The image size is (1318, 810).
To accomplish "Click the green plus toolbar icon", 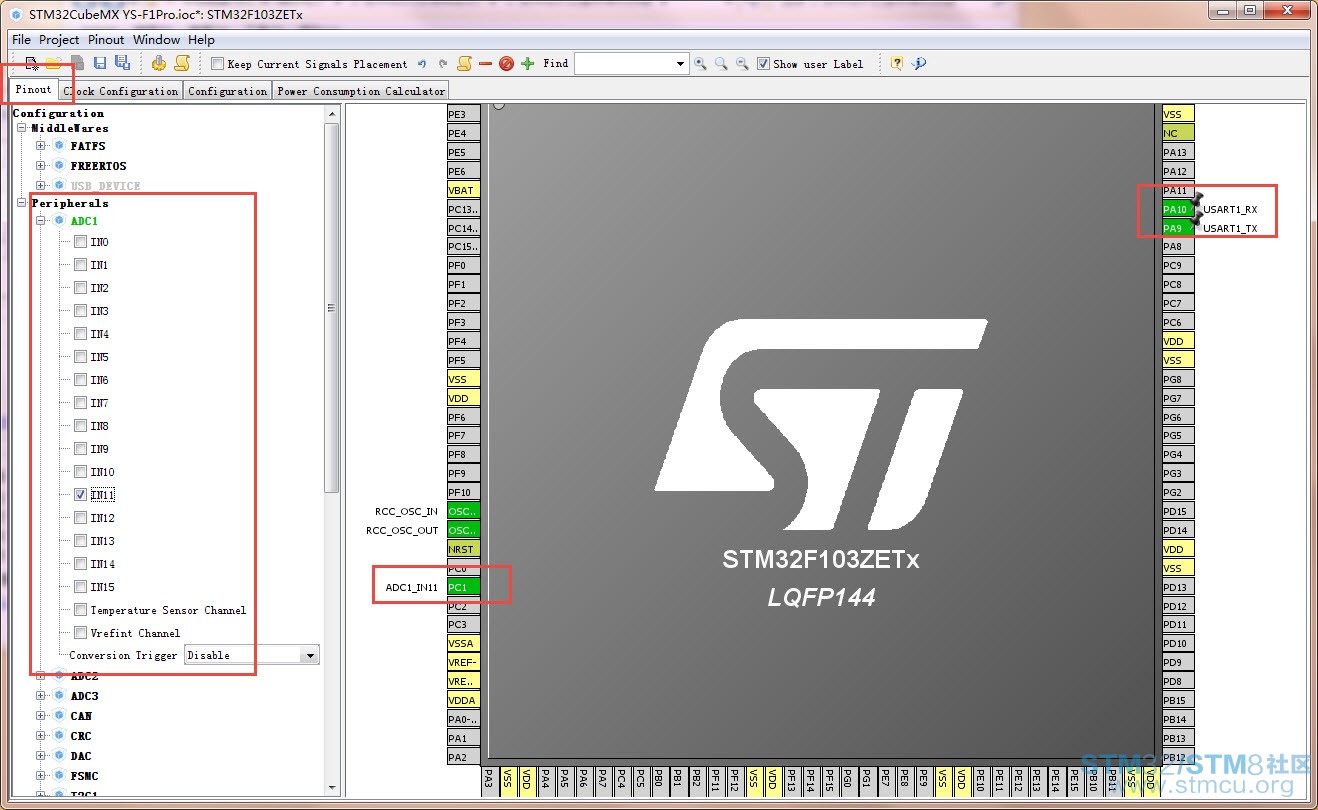I will (528, 64).
